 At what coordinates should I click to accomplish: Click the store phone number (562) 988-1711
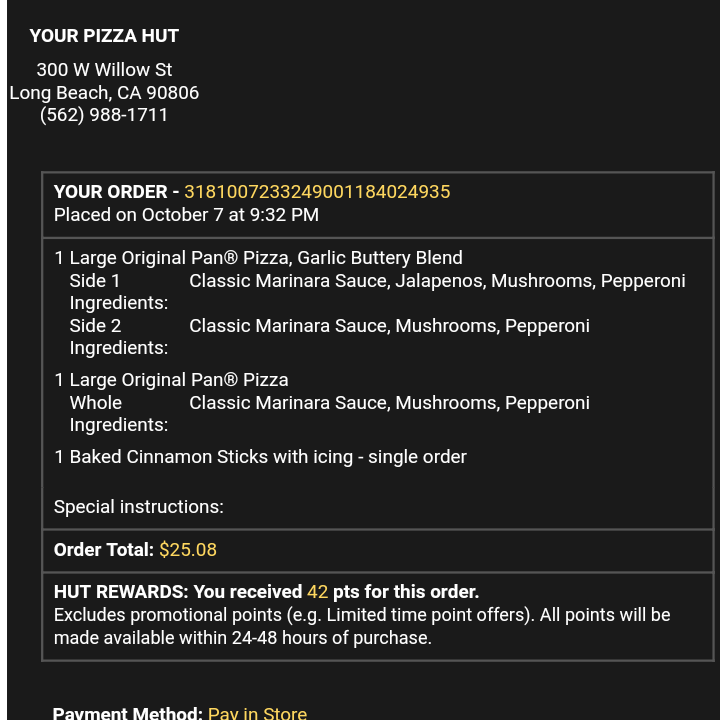tap(104, 115)
